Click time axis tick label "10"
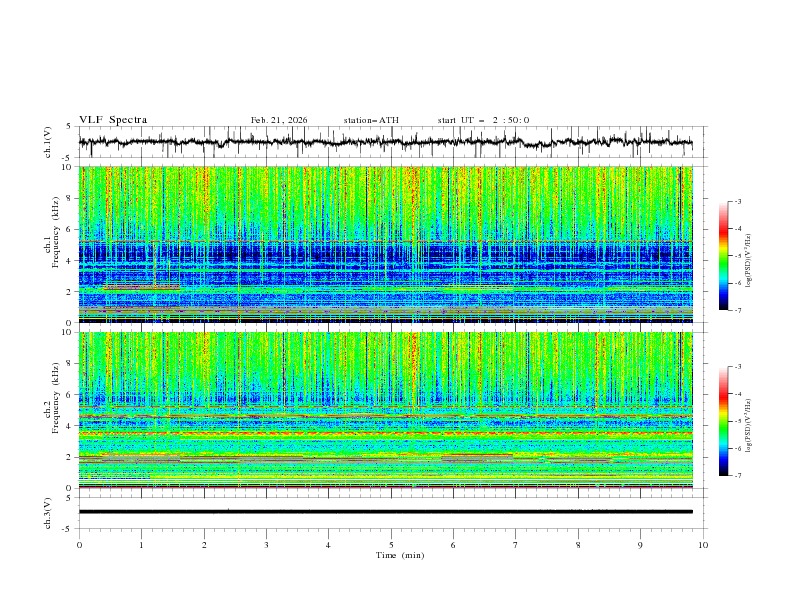This screenshot has height=612, width=792. [x=703, y=545]
